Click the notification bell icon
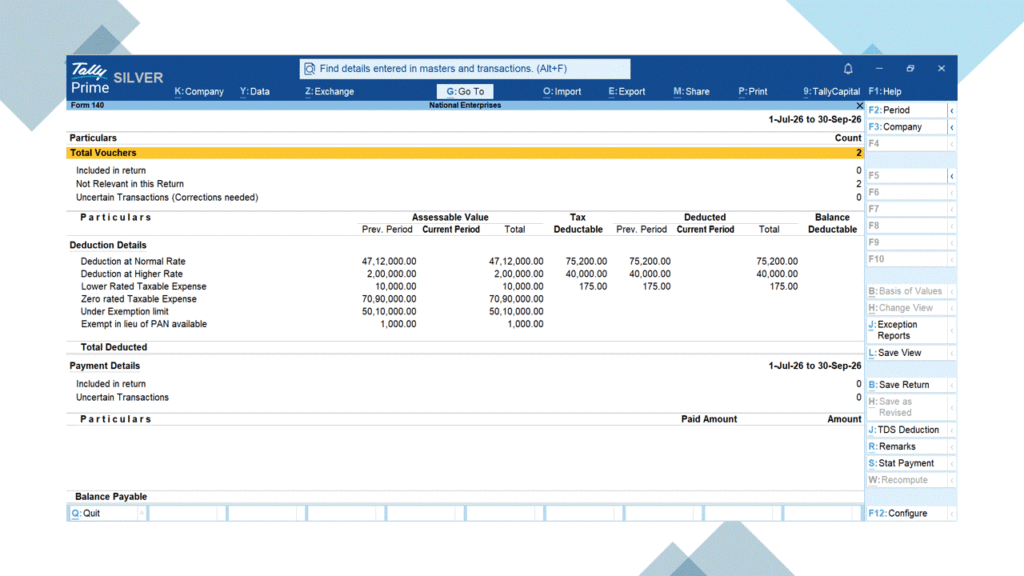1024x576 pixels. [x=848, y=69]
